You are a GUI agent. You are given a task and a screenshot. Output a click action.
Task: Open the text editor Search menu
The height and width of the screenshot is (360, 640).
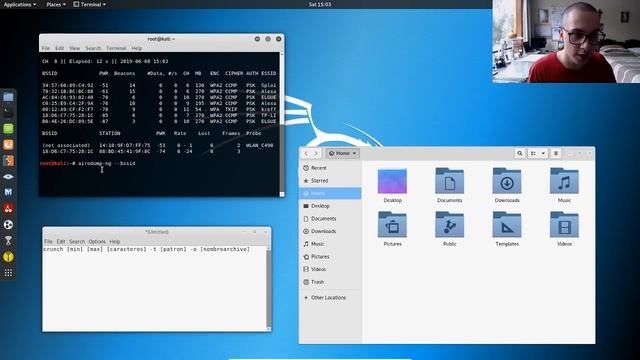coord(77,242)
